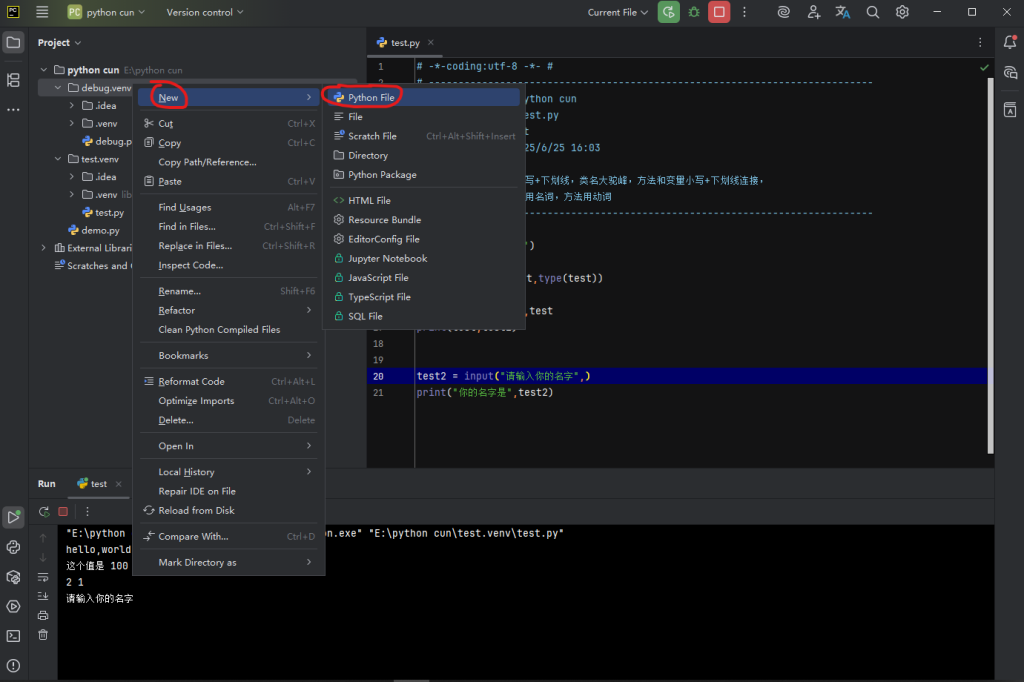Image resolution: width=1024 pixels, height=682 pixels.
Task: Open Search Everywhere magnifier icon
Action: coord(872,12)
